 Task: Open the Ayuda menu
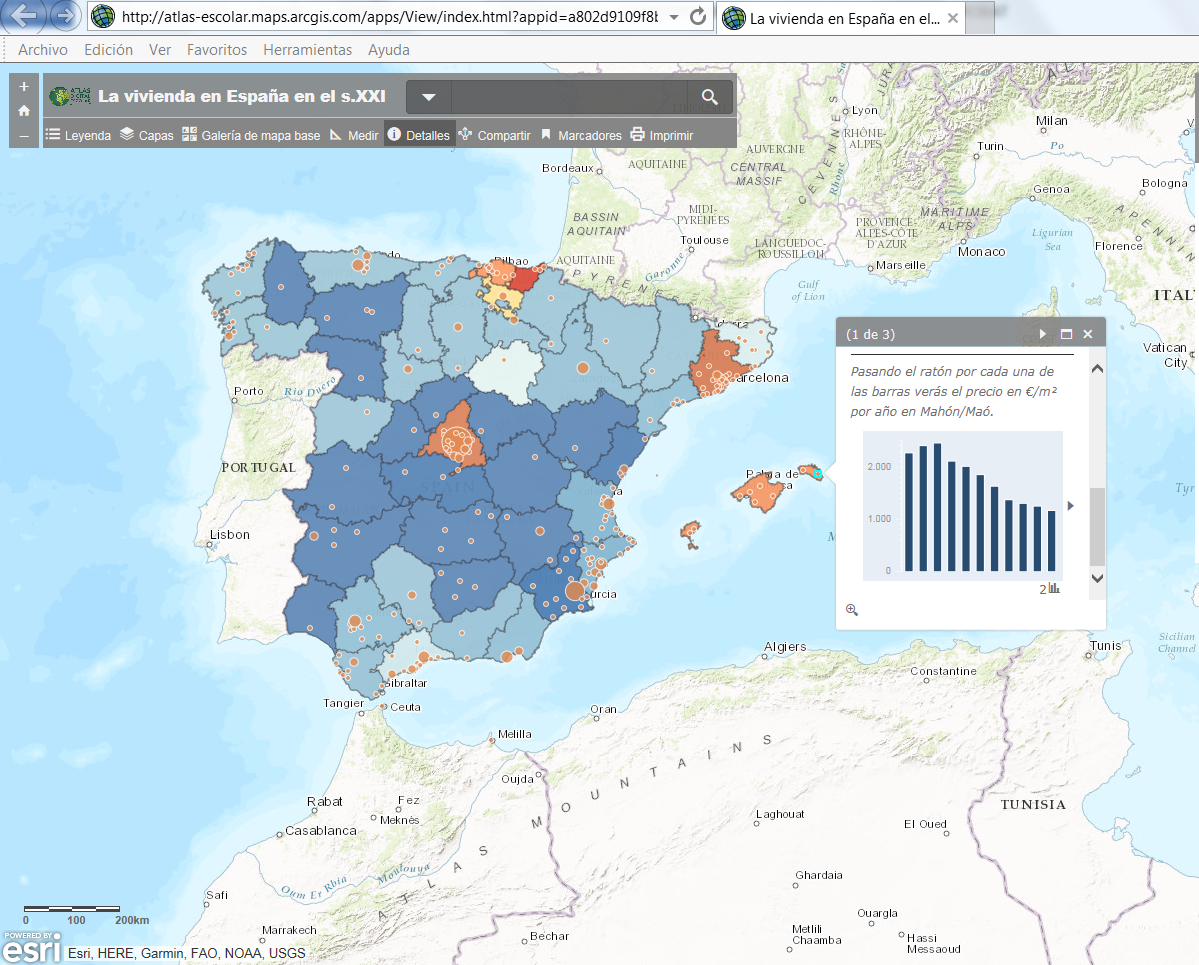coord(388,50)
